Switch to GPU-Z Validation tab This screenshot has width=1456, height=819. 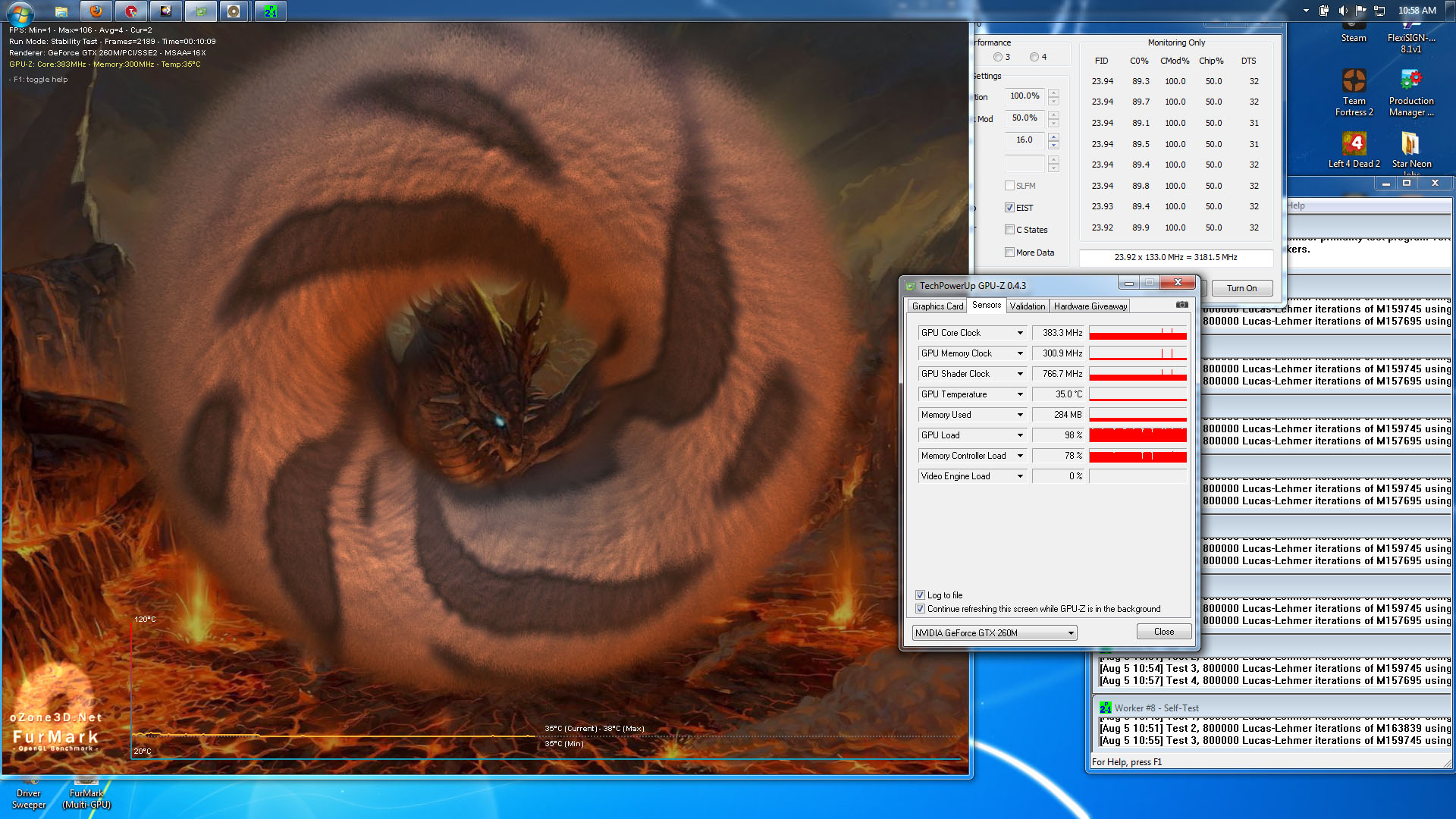tap(1028, 306)
